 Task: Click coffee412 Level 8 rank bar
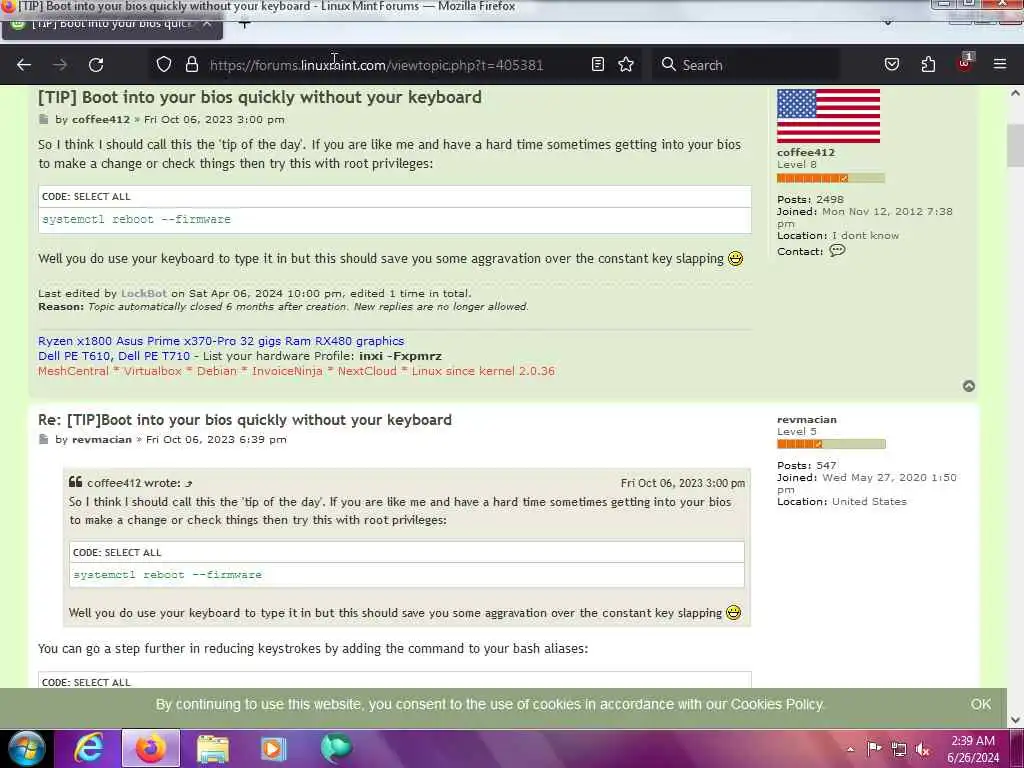[831, 178]
